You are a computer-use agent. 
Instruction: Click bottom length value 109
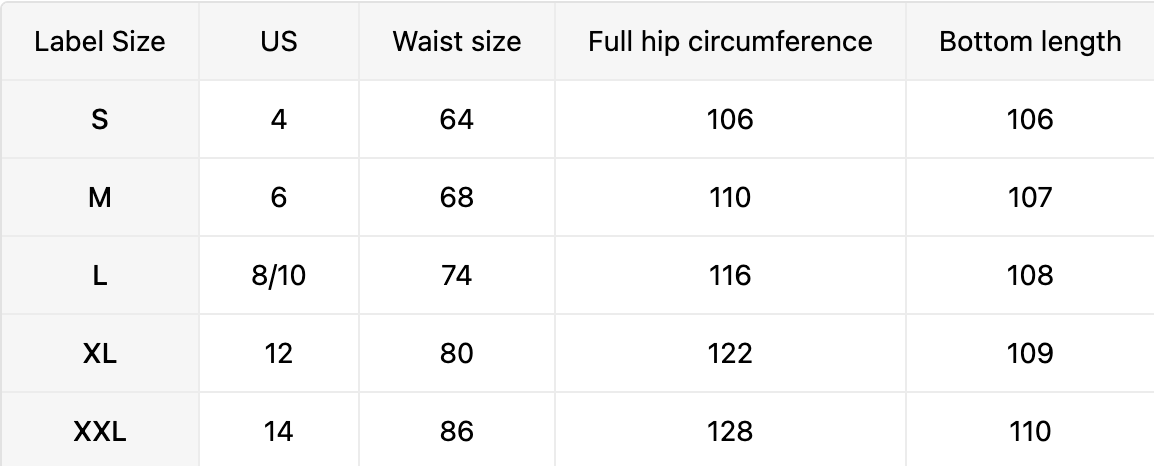pos(1030,354)
